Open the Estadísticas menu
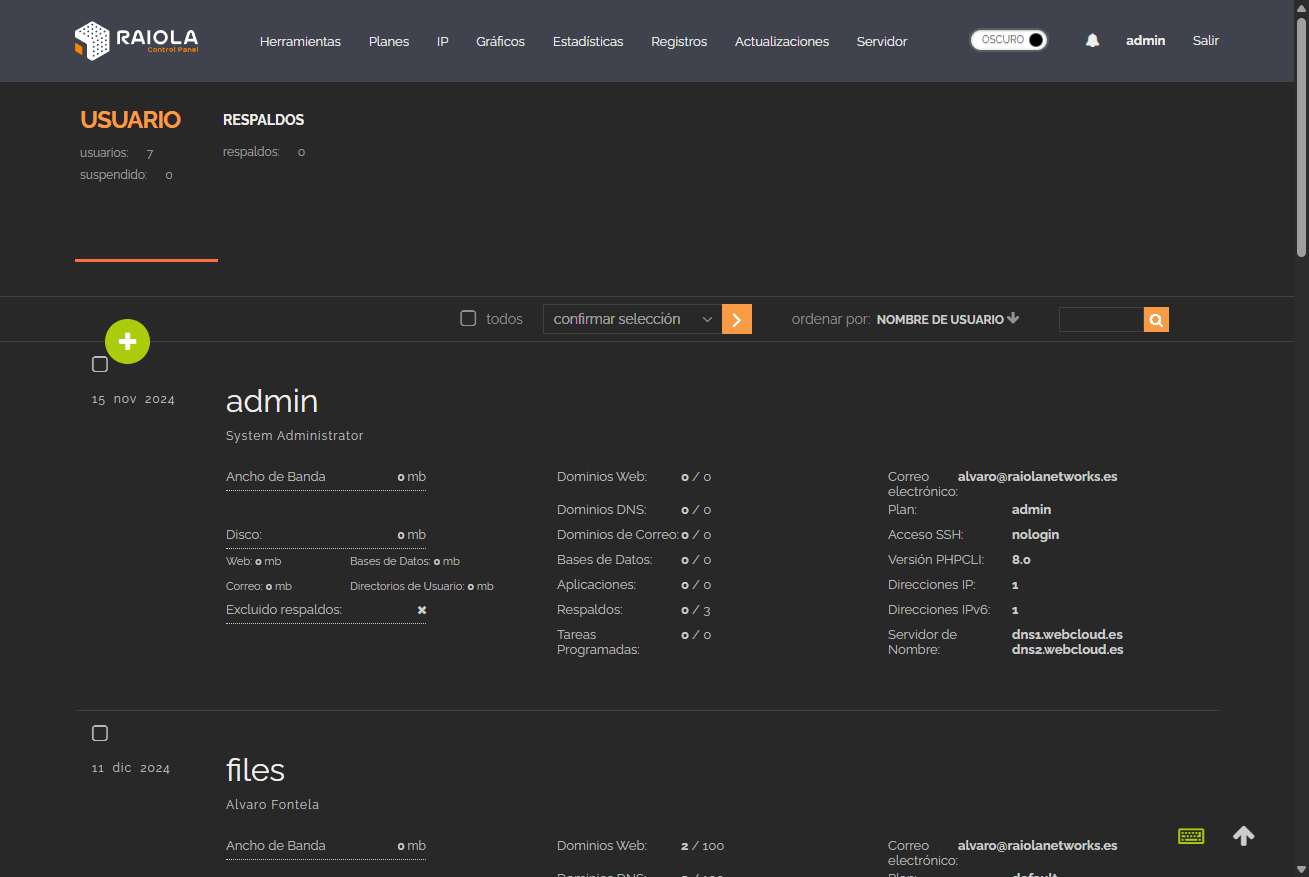The image size is (1309, 877). pos(588,41)
